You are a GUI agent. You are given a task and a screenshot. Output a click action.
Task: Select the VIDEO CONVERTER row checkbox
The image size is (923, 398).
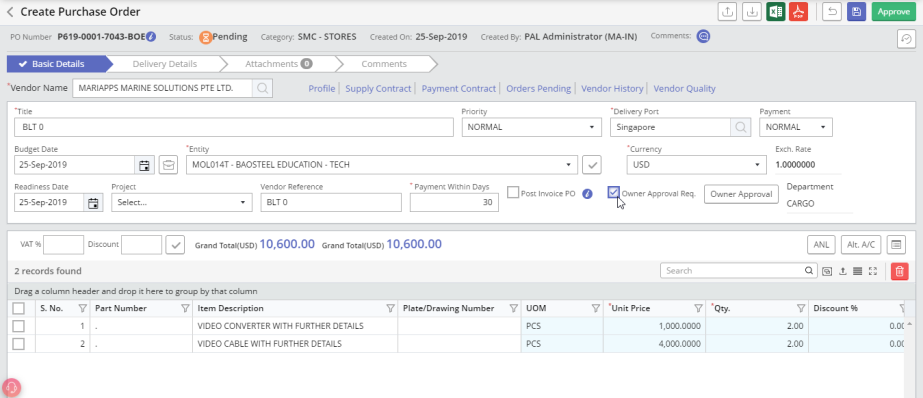click(19, 326)
